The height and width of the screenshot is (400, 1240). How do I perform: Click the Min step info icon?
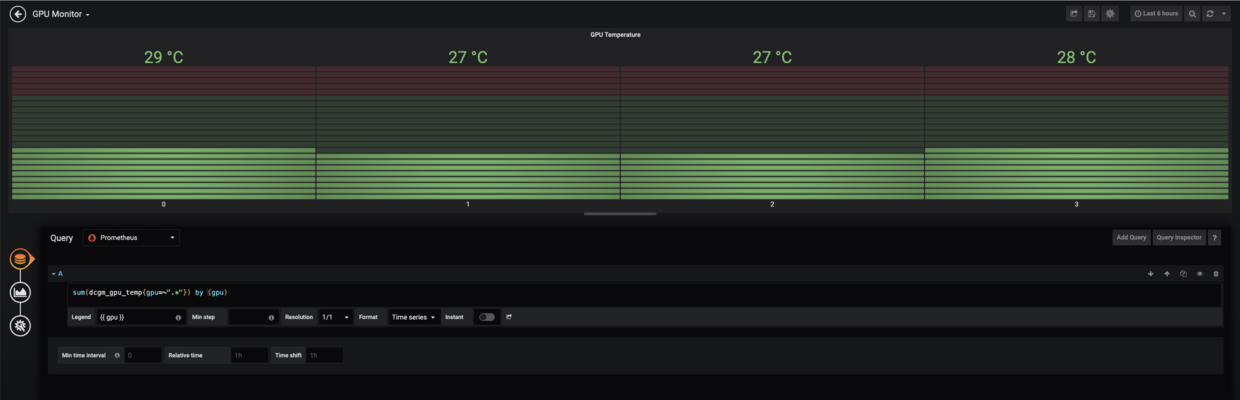272,317
